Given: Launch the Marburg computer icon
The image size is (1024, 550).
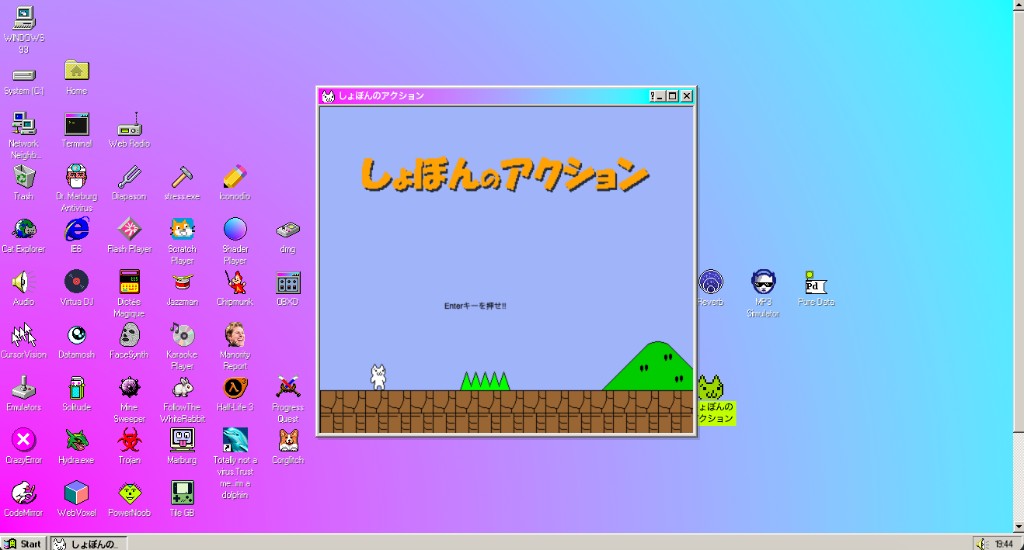Looking at the screenshot, I should pos(182,440).
